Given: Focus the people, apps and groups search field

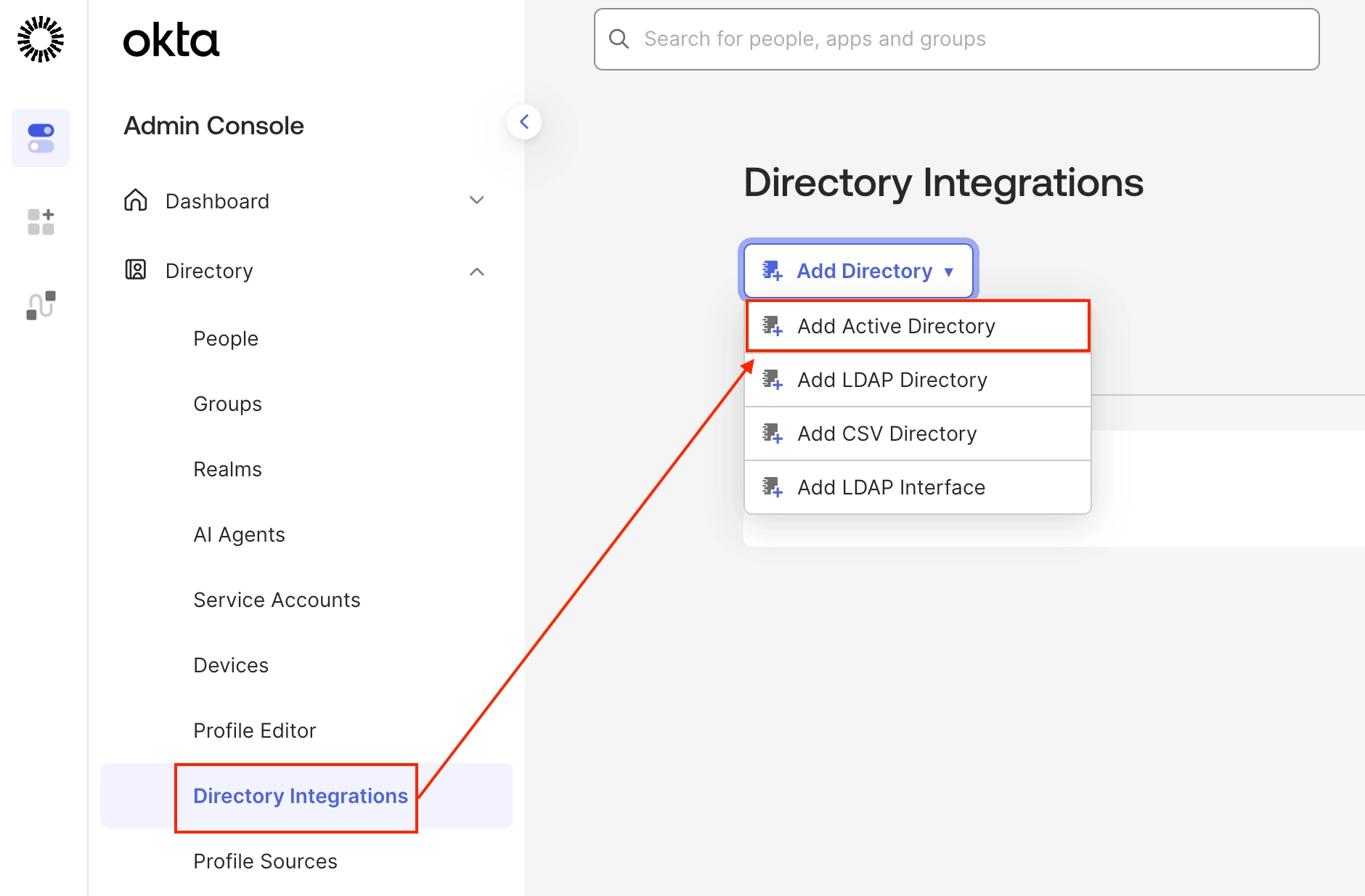Looking at the screenshot, I should (957, 39).
